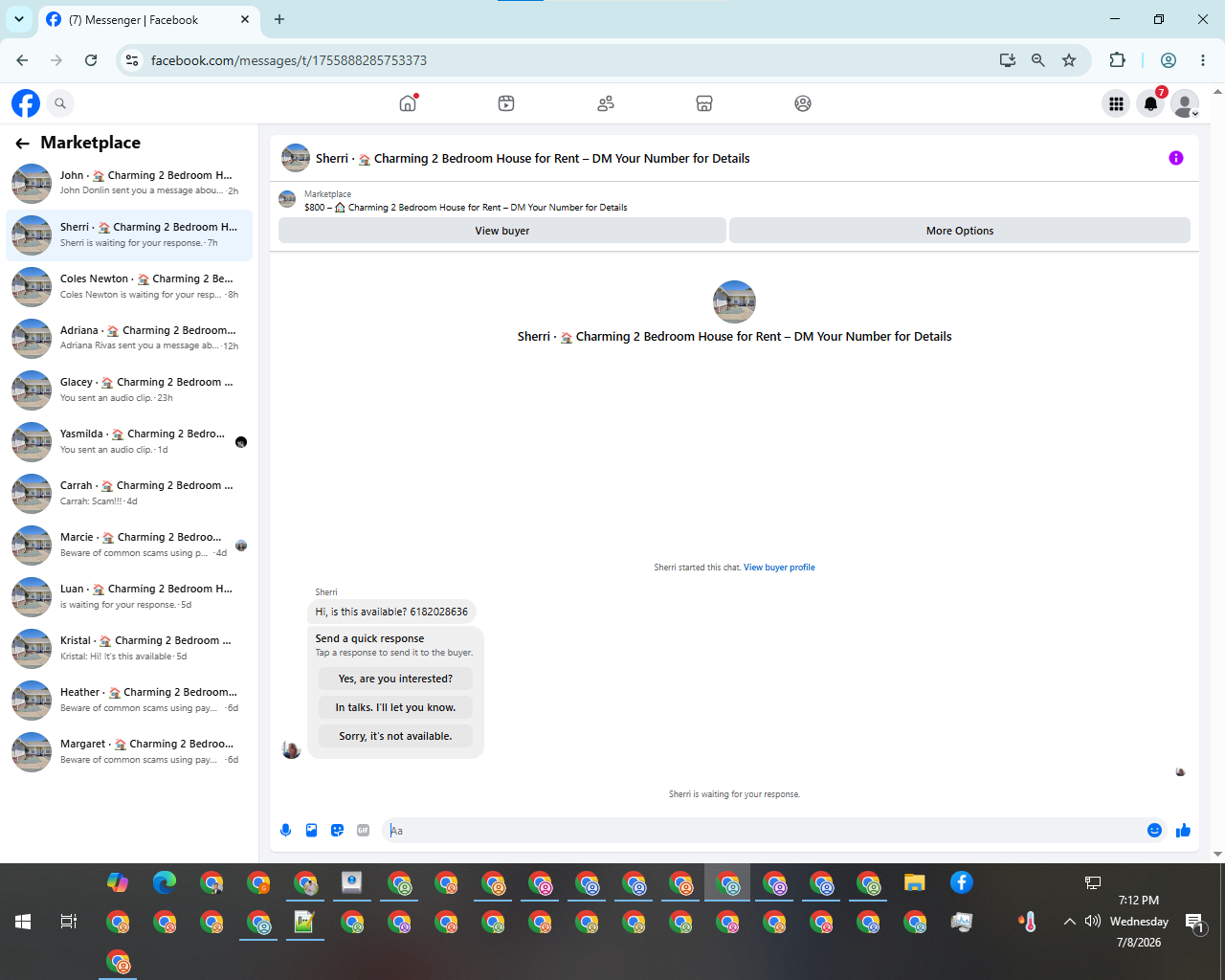Open the Chrome three-dot menu
Screen dimensions: 1225x980
[1203, 60]
